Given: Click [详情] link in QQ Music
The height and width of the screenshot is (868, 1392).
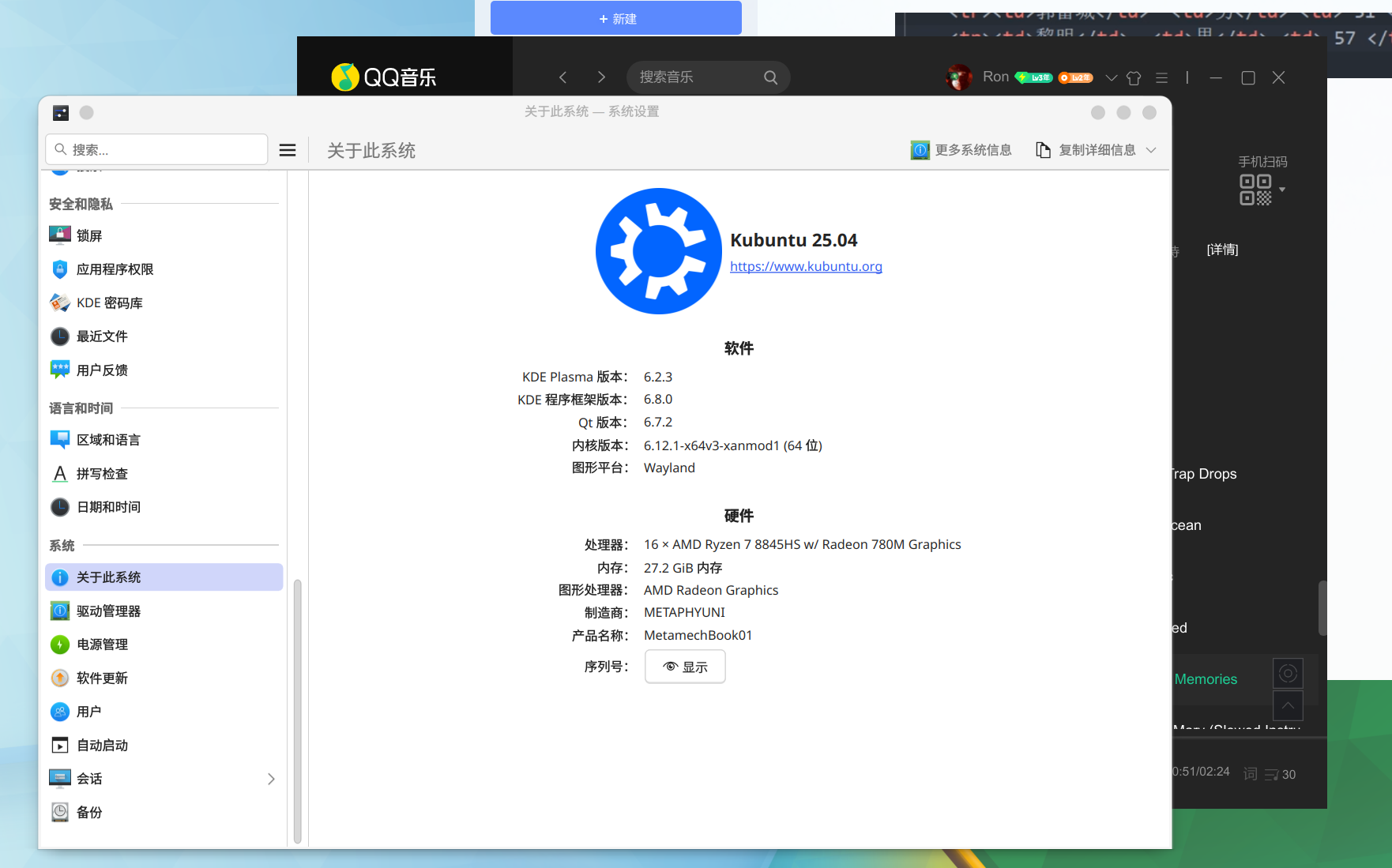Looking at the screenshot, I should [x=1222, y=250].
